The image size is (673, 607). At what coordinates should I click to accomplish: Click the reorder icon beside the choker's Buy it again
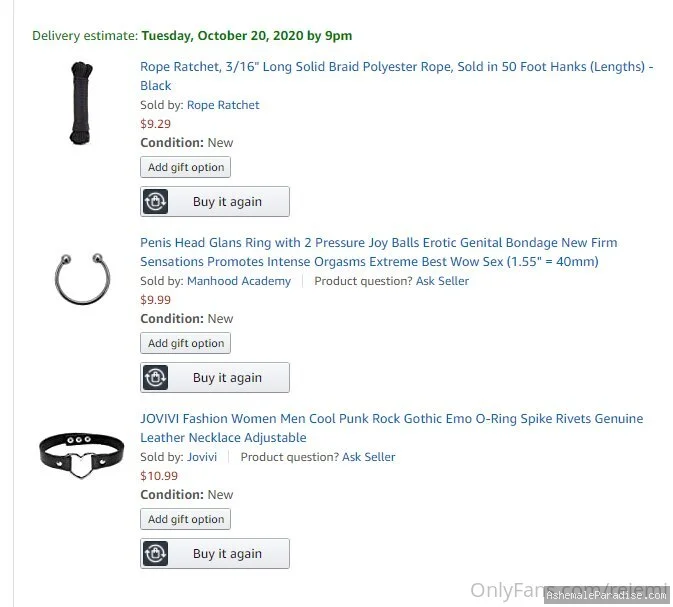pos(155,553)
